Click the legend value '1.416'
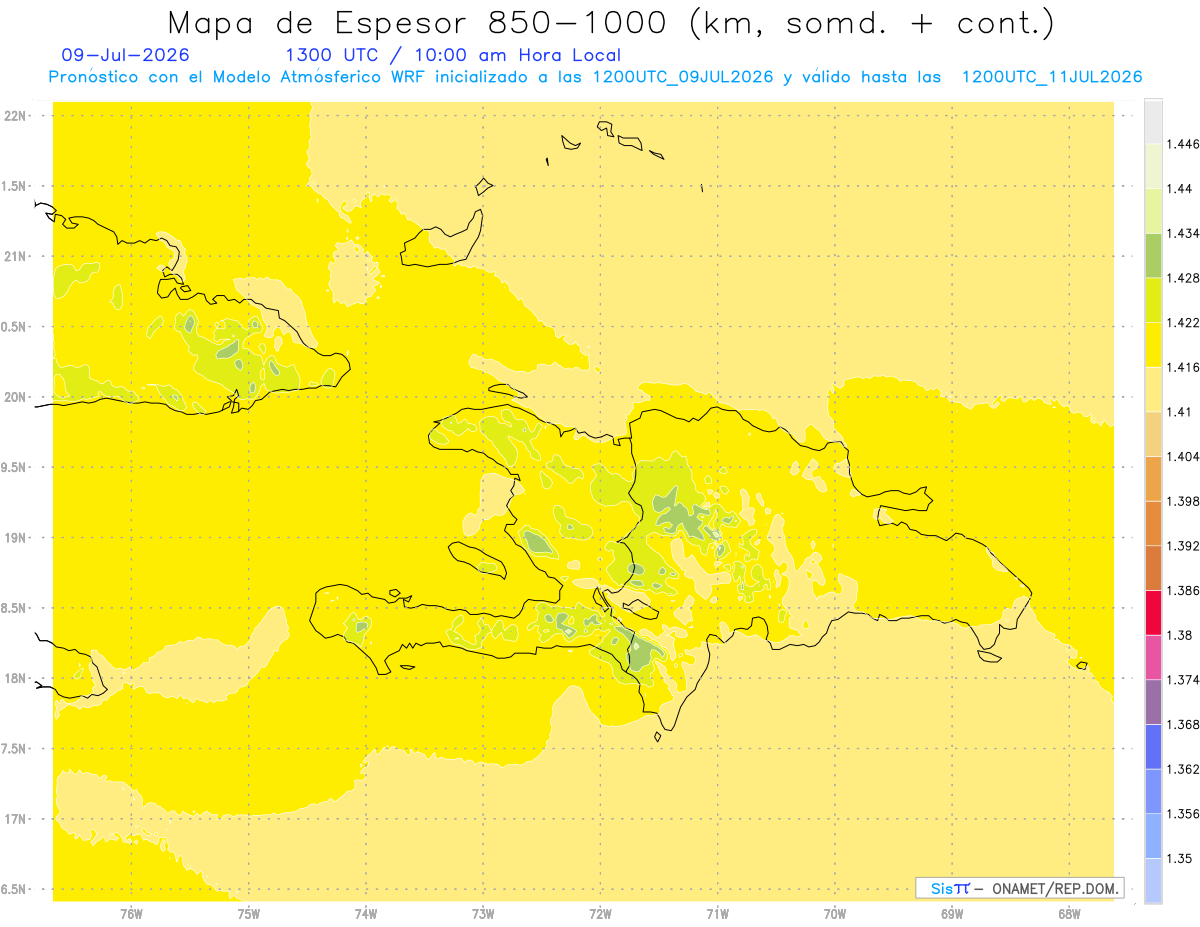 (x=1185, y=367)
